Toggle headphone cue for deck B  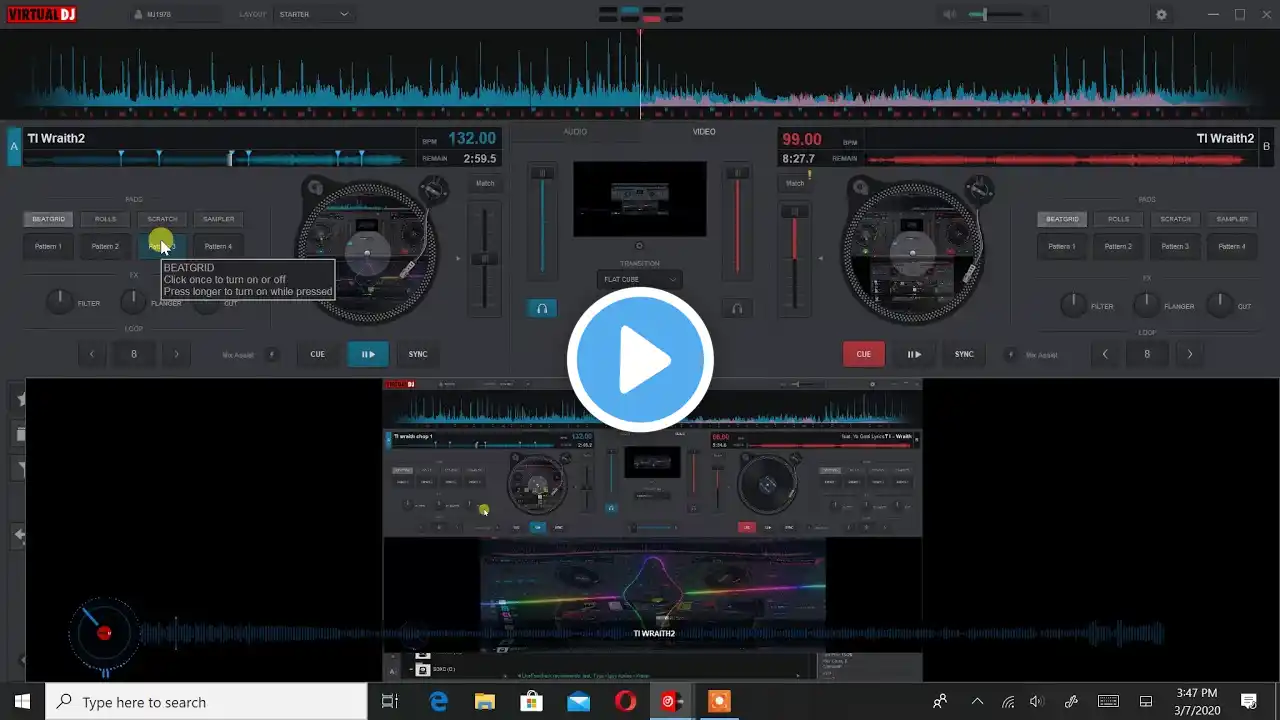click(x=738, y=309)
